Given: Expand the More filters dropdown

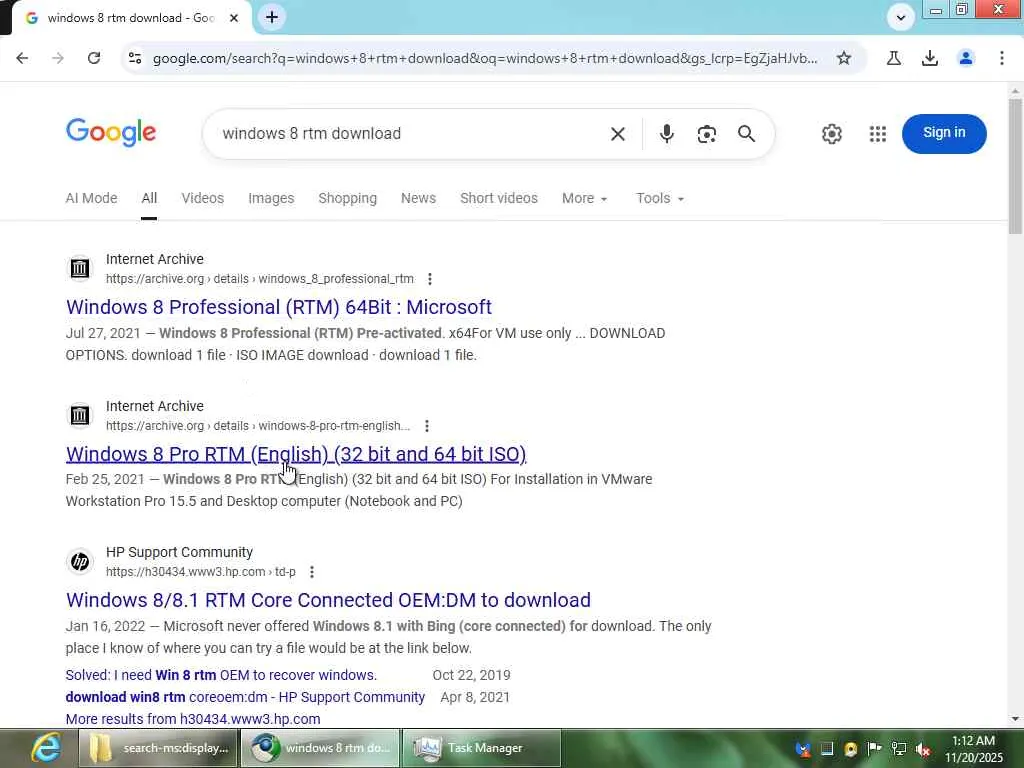Looking at the screenshot, I should (x=584, y=198).
